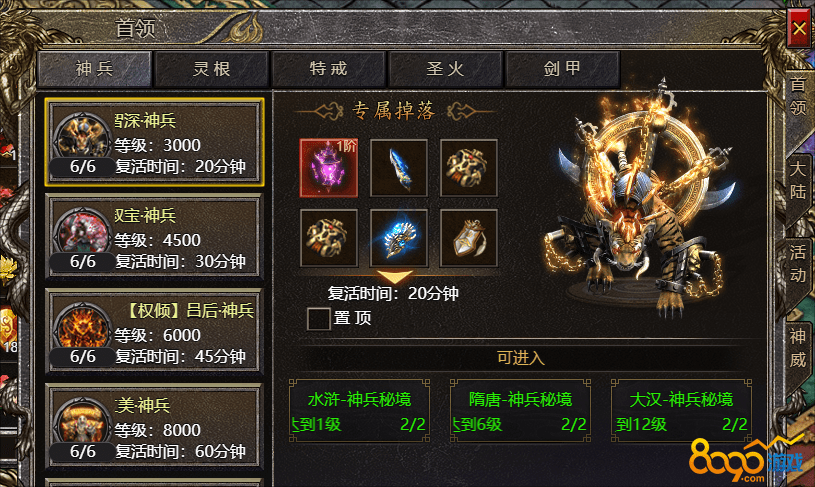Open the 大陆 side tab
The image size is (815, 487).
pyautogui.click(x=798, y=181)
